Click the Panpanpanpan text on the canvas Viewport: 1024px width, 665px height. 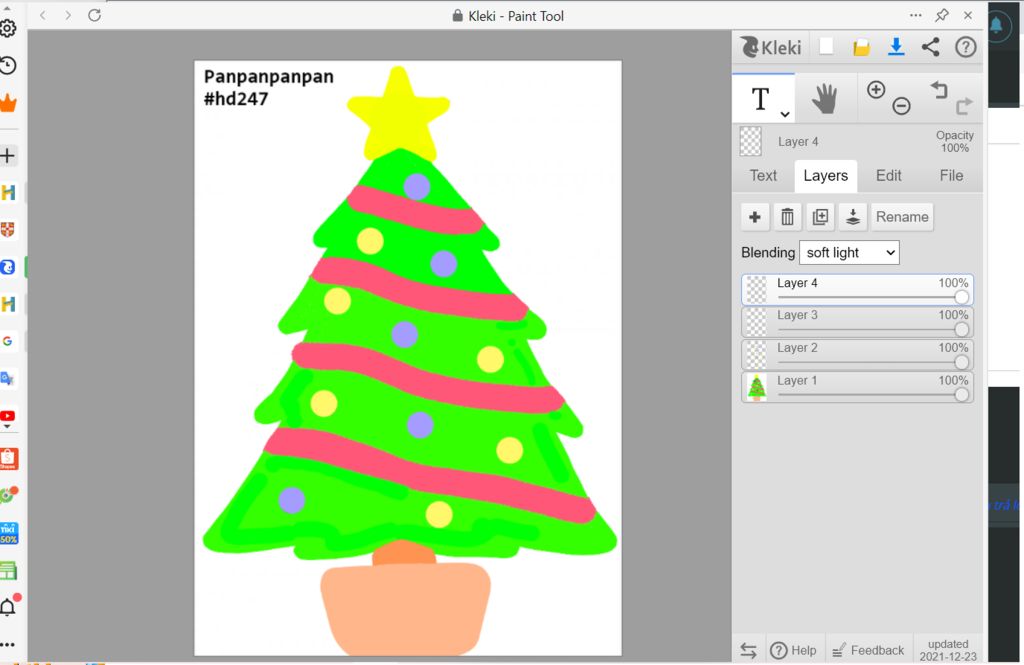[x=268, y=77]
